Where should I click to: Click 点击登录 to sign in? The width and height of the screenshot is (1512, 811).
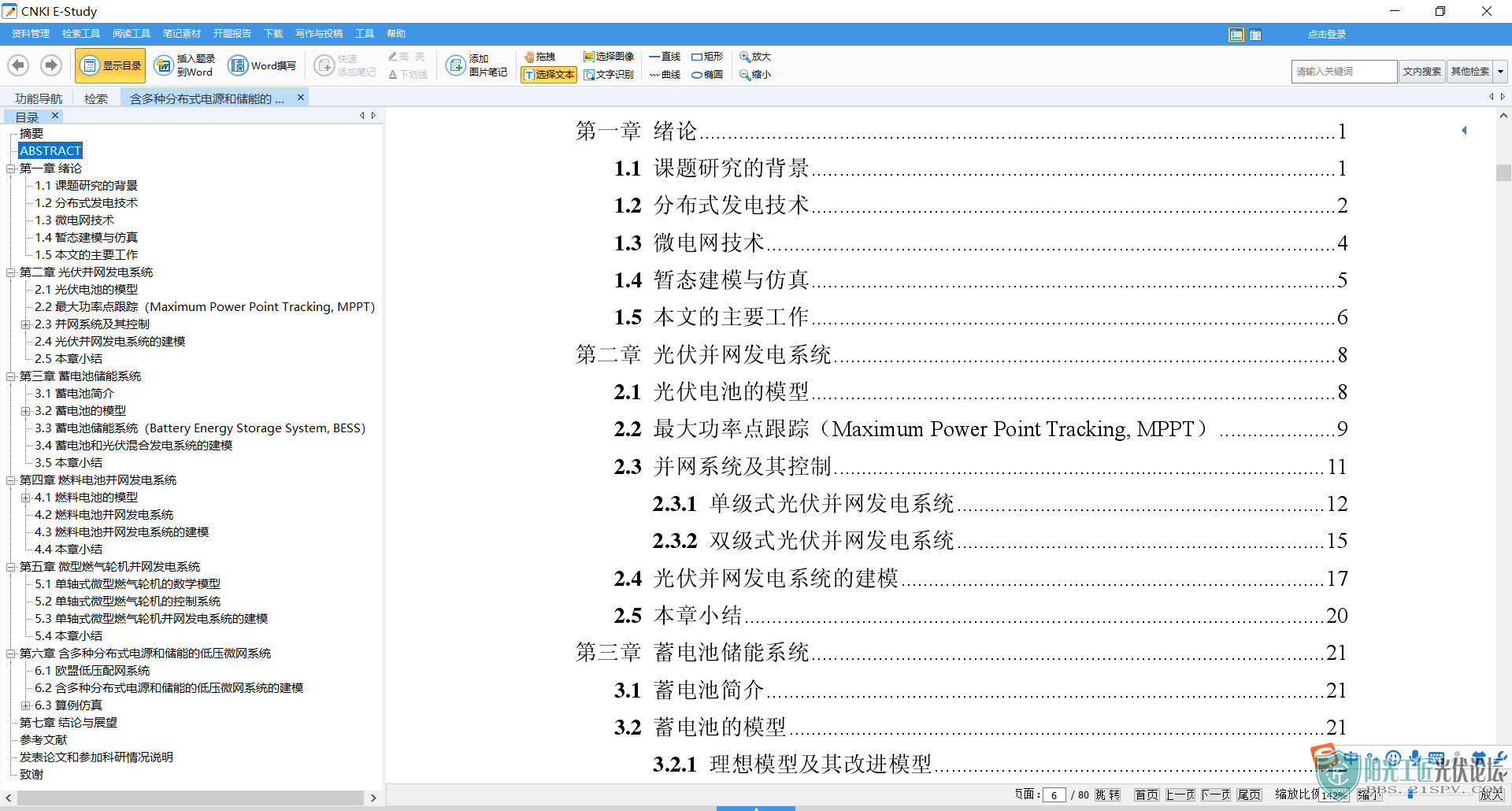click(1327, 35)
